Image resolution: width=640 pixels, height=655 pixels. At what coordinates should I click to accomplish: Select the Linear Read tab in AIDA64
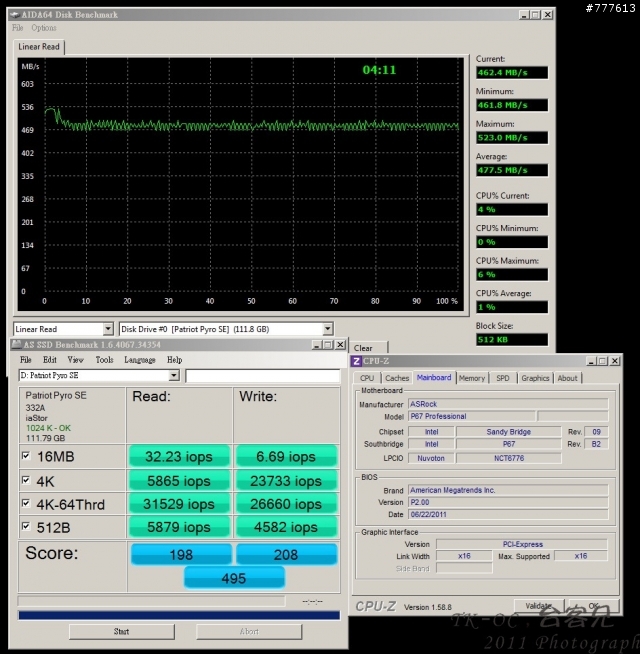pyautogui.click(x=39, y=47)
